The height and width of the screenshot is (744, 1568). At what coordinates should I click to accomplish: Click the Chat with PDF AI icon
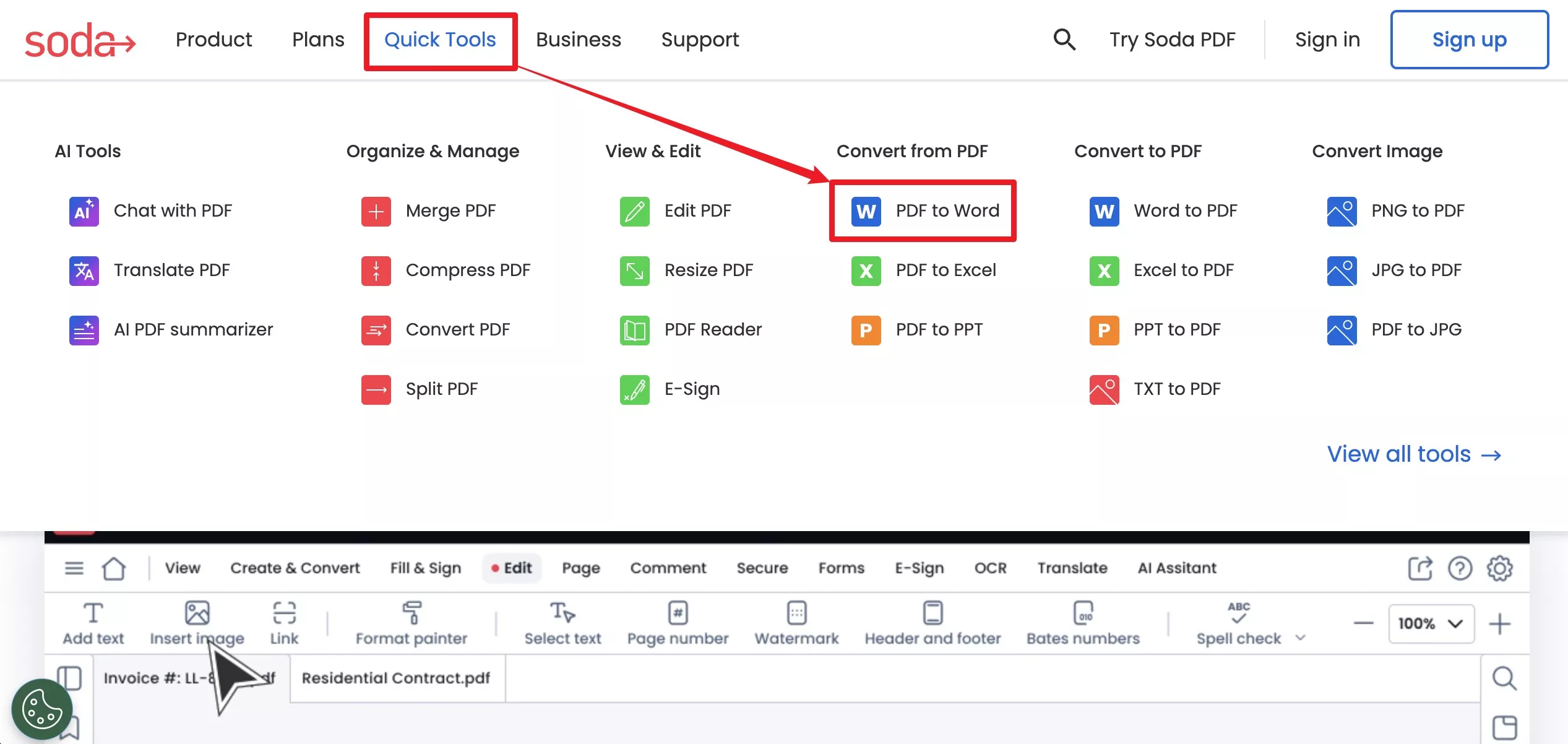pyautogui.click(x=84, y=211)
